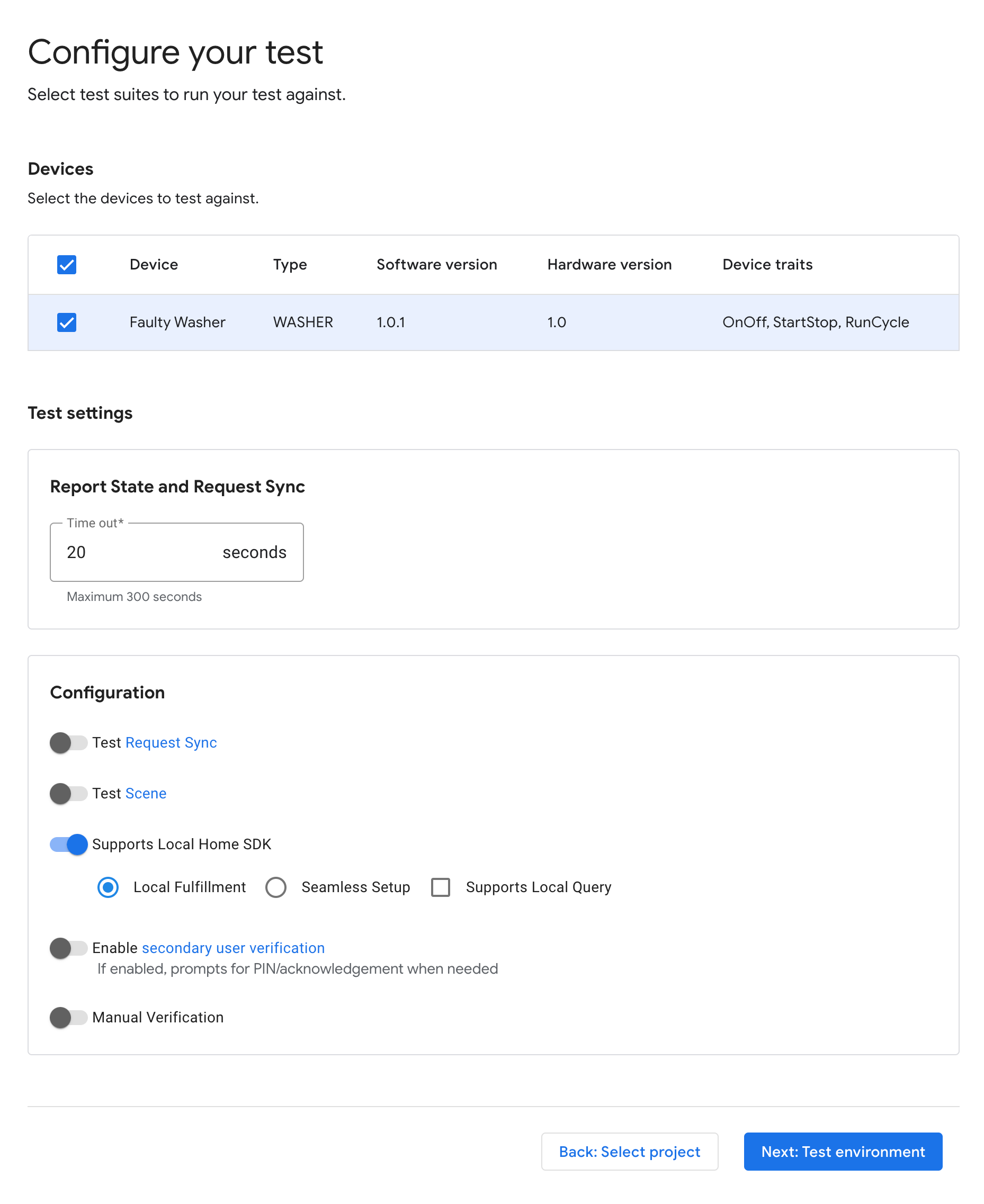The width and height of the screenshot is (984, 1204).
Task: Uncheck the select-all devices header checkbox
Action: point(66,265)
